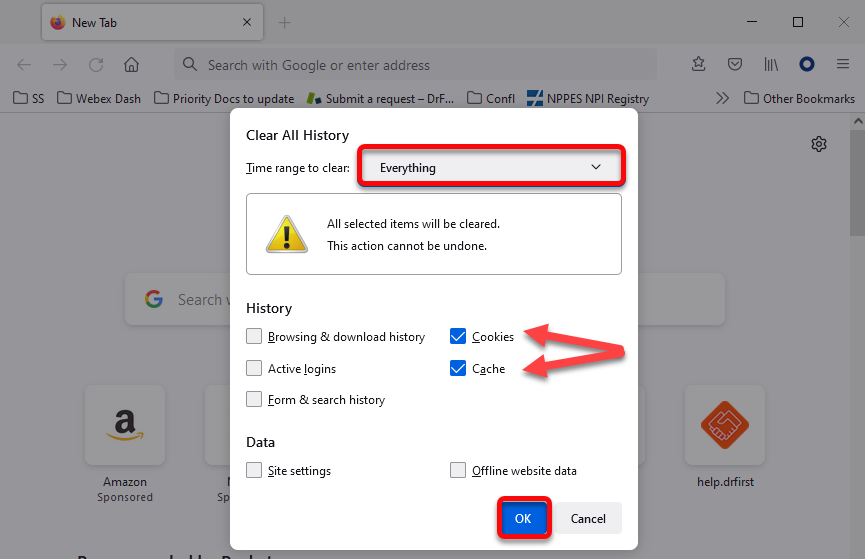Cancel the Clear All History dialog
This screenshot has width=865, height=559.
pos(588,518)
